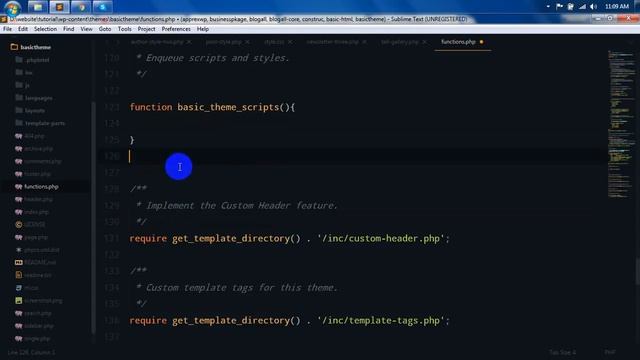The width and height of the screenshot is (640, 360).
Task: Click the volume speaker tray icon
Action: [x=593, y=7]
